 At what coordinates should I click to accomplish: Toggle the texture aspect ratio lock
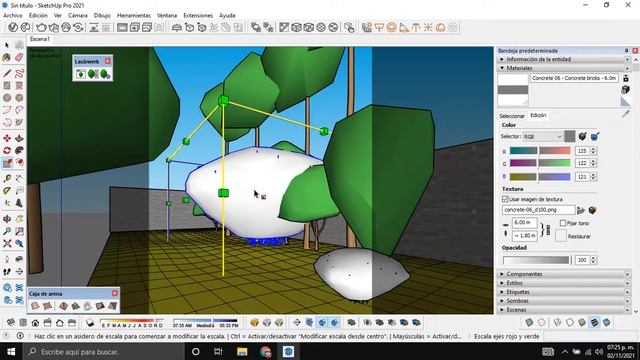(548, 230)
